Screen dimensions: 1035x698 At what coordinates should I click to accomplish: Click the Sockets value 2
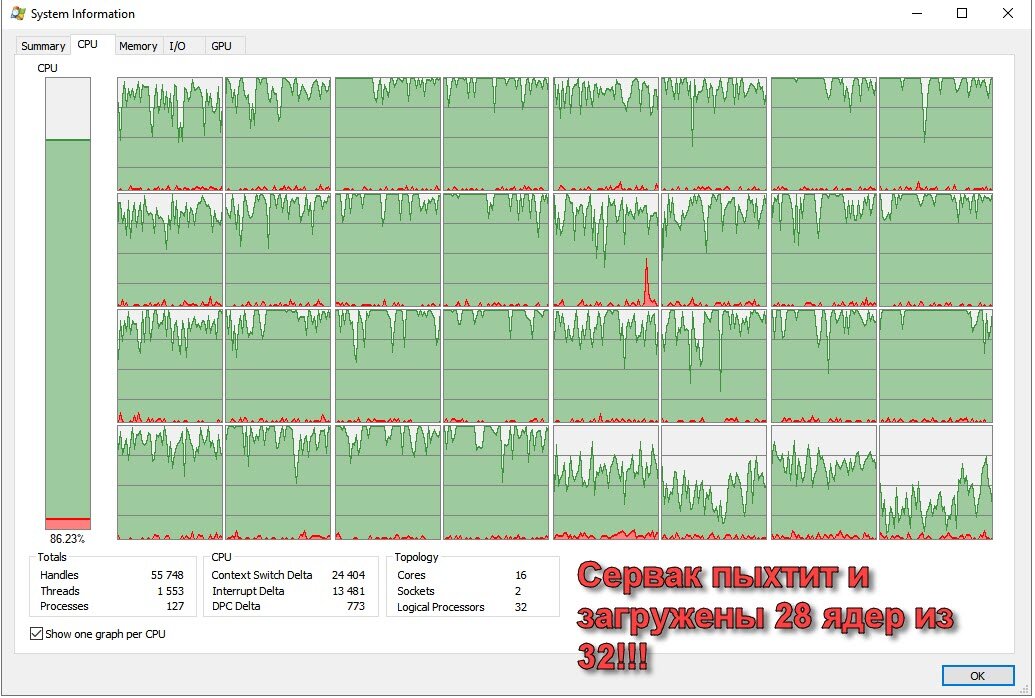[518, 591]
